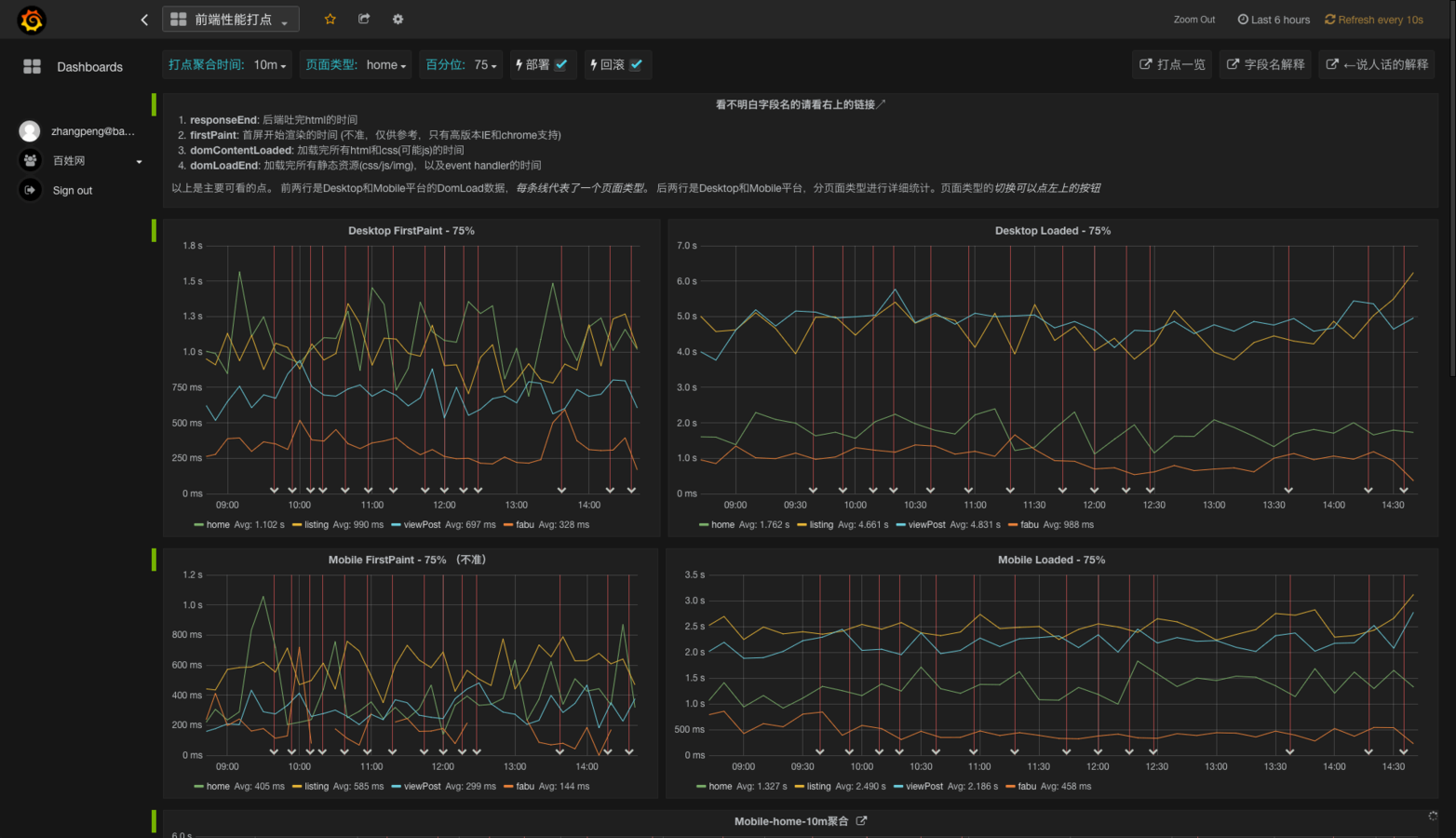Click the responseEnd definition line

(x=274, y=120)
